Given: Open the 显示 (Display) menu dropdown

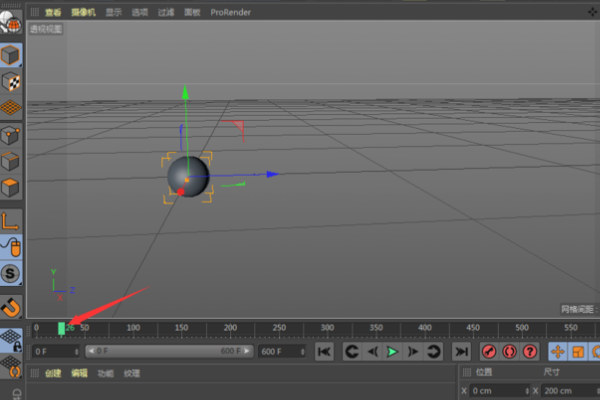Looking at the screenshot, I should 113,12.
